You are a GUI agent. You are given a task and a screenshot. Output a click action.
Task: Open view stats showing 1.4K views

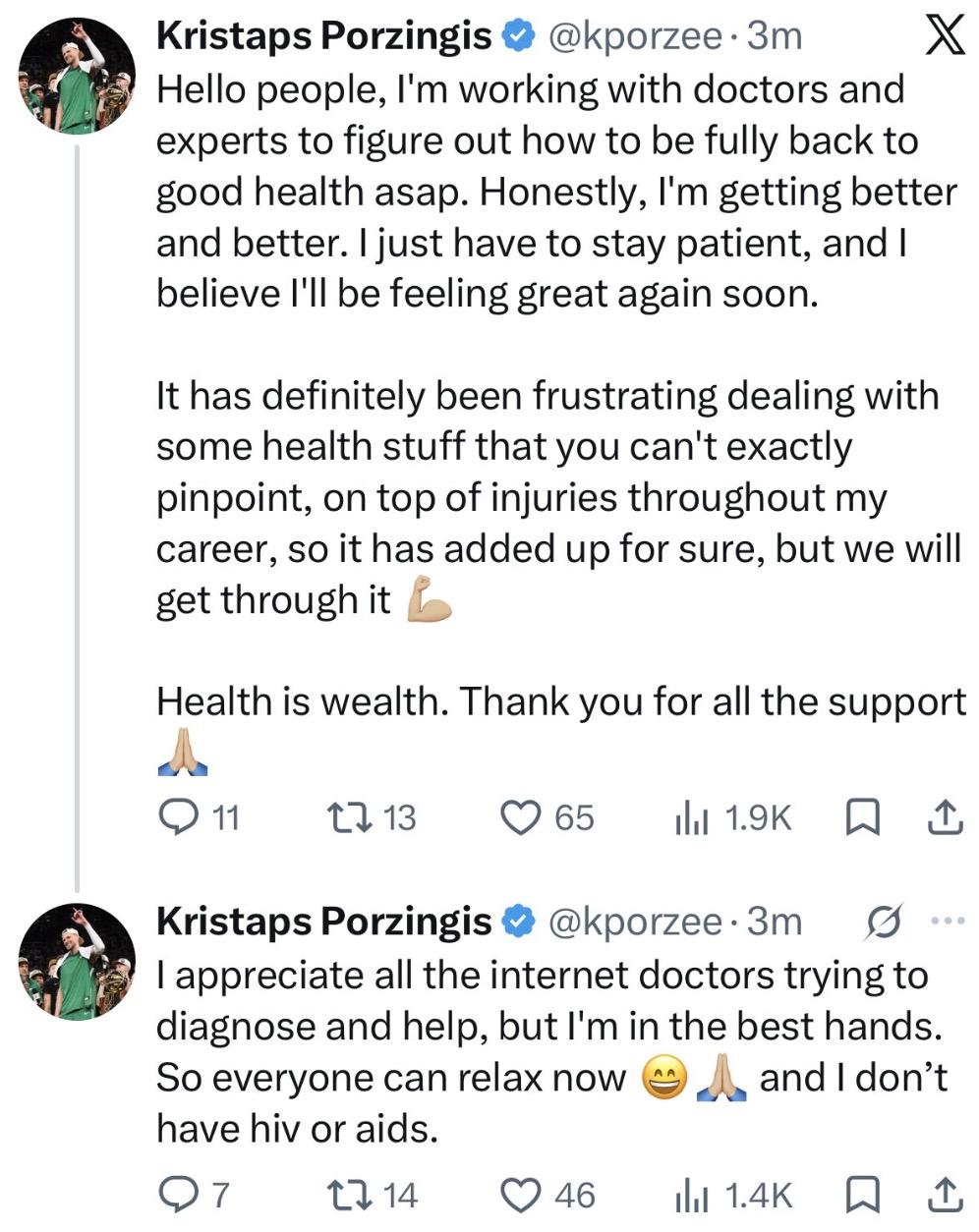click(691, 1195)
